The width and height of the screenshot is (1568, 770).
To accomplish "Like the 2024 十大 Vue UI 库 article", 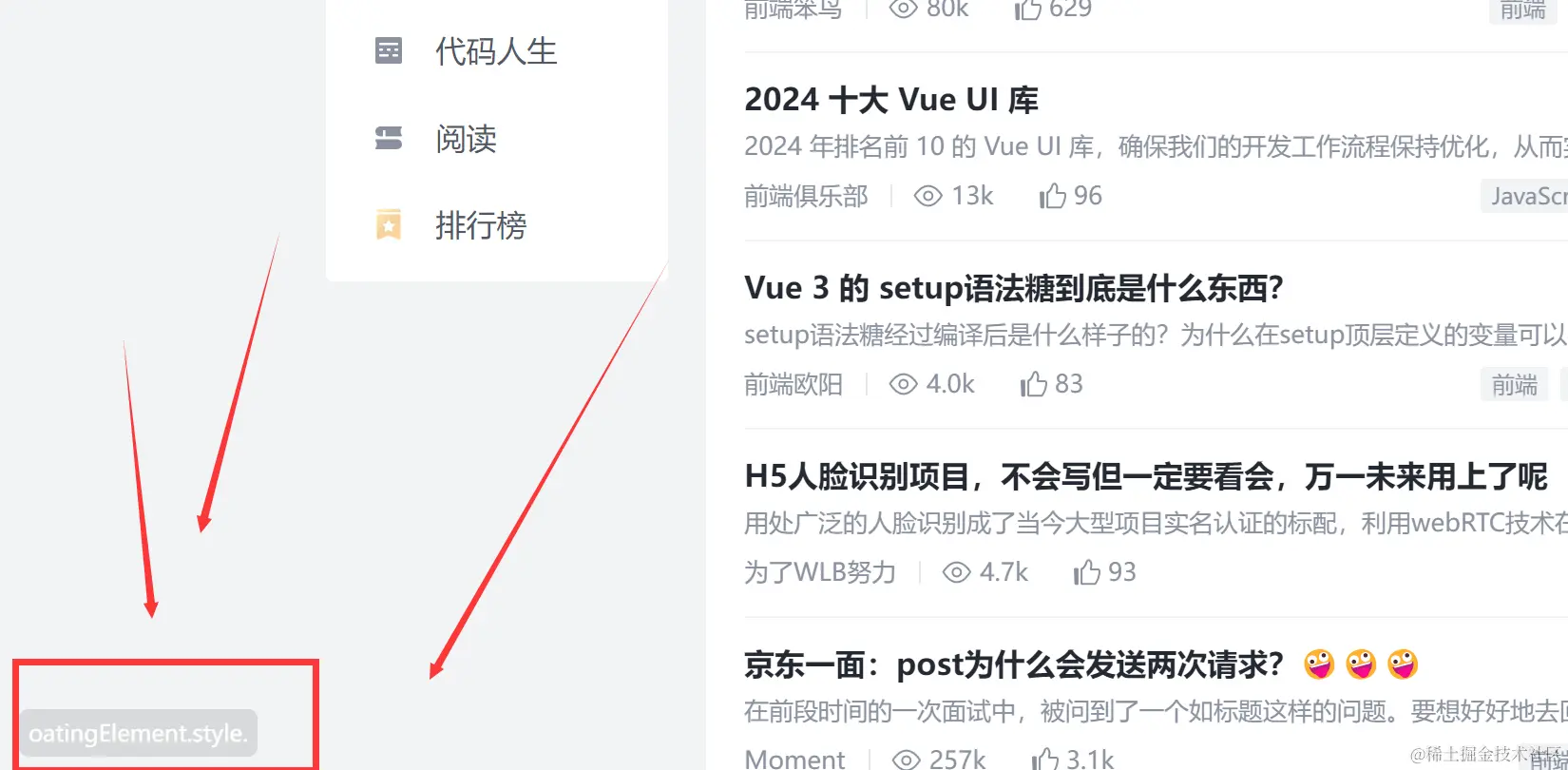I will point(1052,196).
